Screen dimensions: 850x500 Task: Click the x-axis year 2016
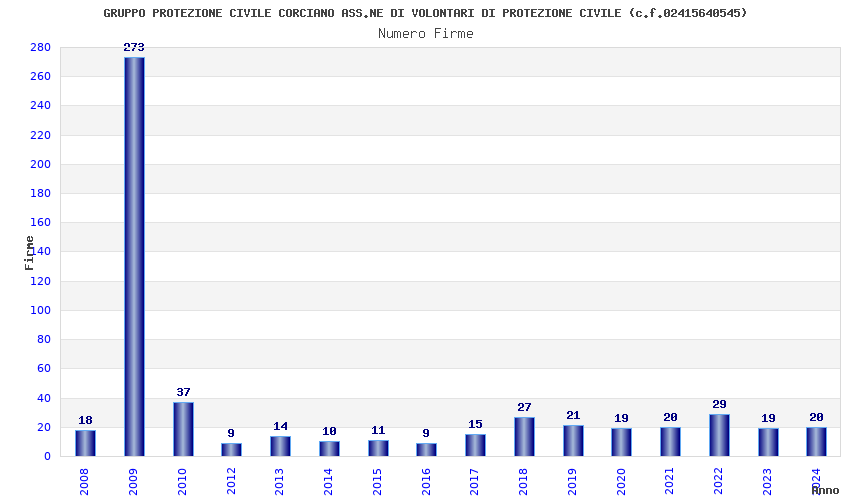(426, 482)
